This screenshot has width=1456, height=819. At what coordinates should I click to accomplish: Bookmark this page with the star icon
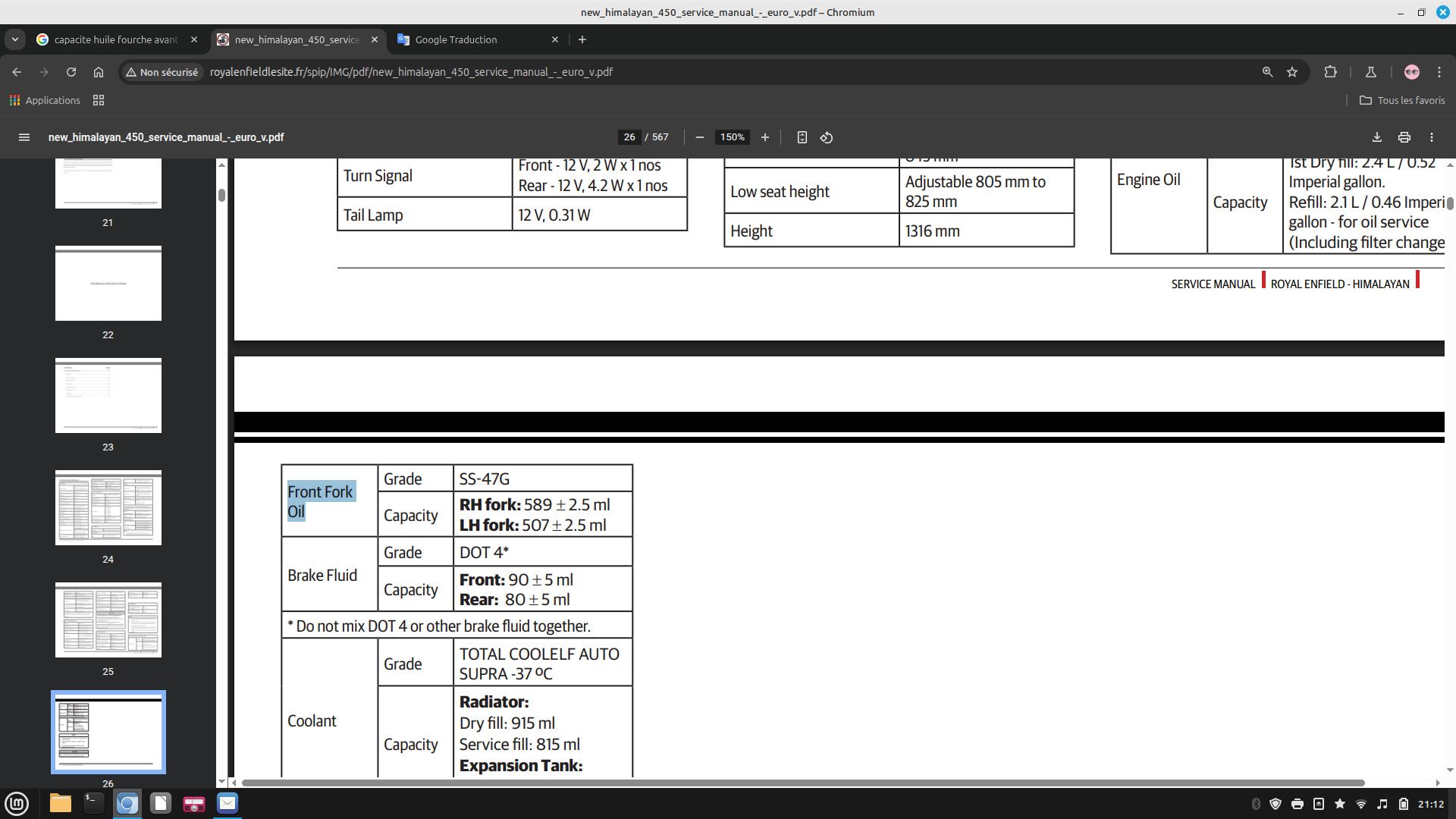(1292, 72)
